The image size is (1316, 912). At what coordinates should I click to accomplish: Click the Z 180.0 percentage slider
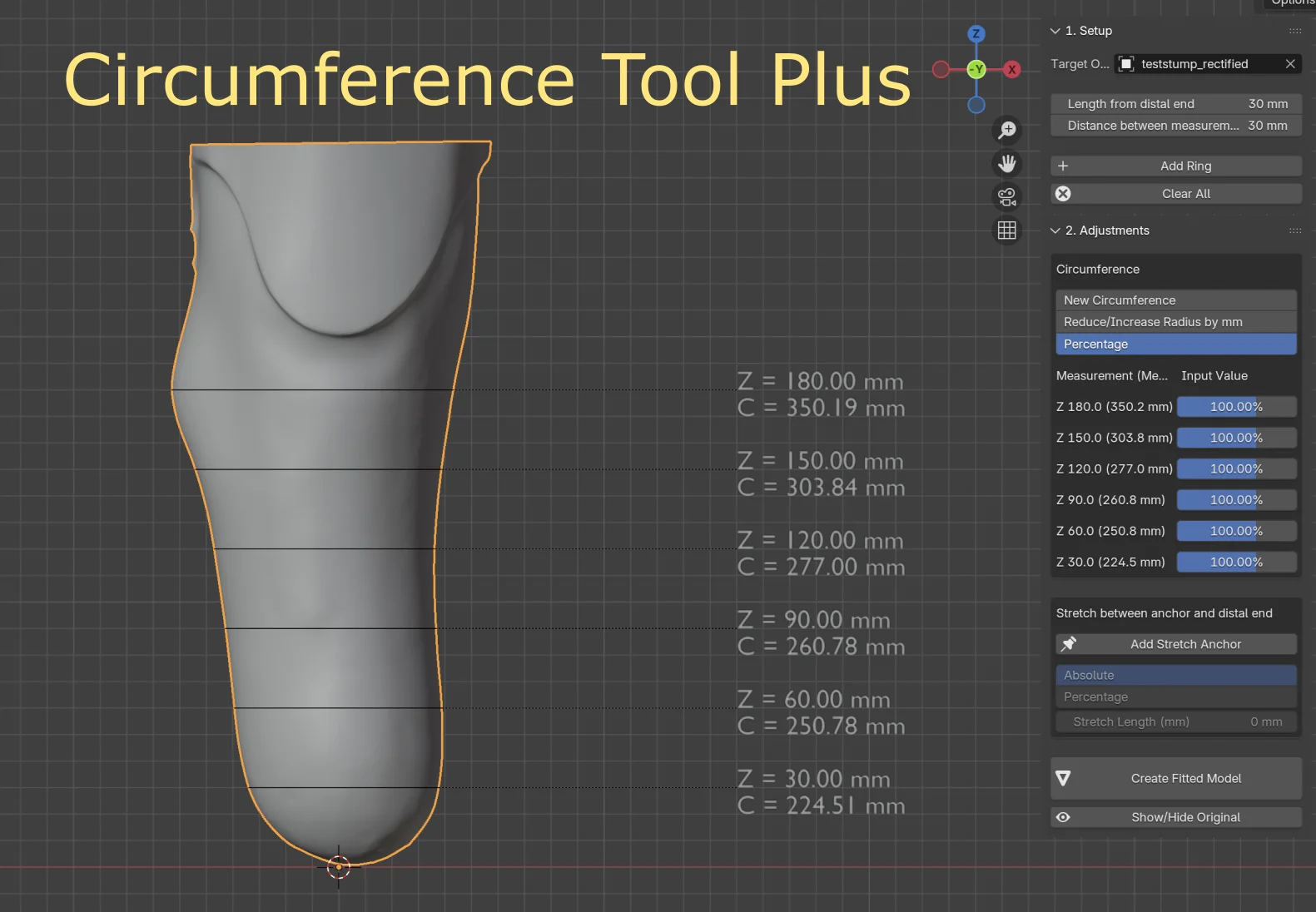pos(1236,407)
